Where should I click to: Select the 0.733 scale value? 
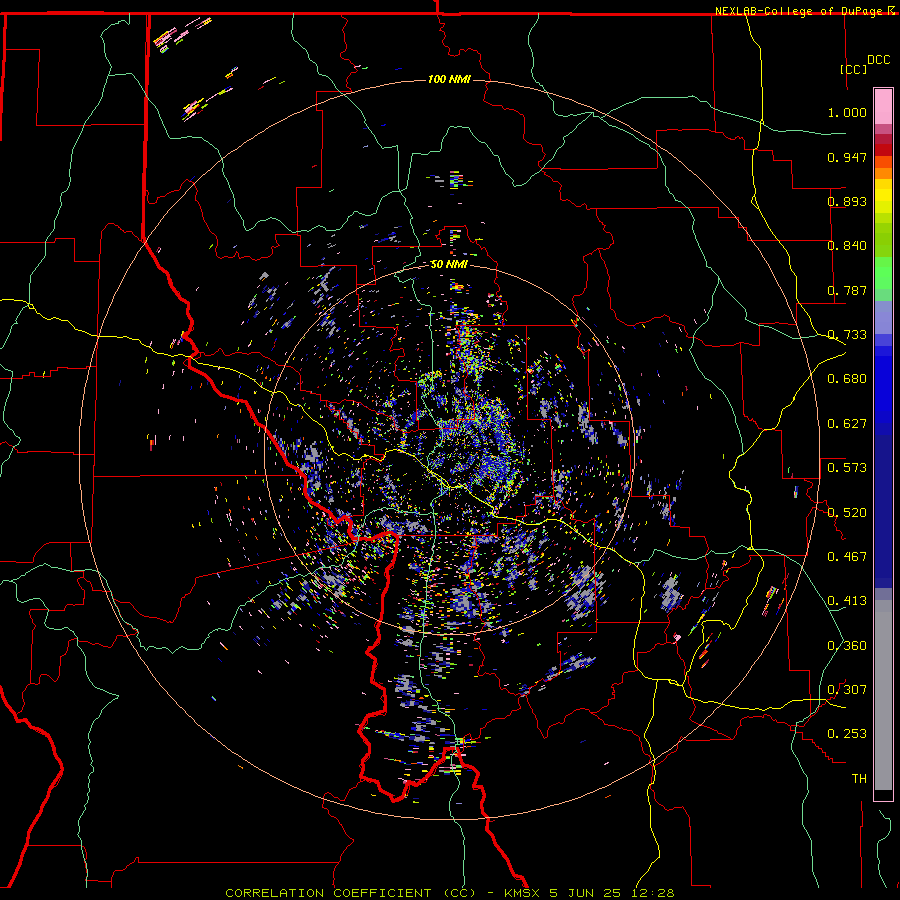click(x=847, y=335)
